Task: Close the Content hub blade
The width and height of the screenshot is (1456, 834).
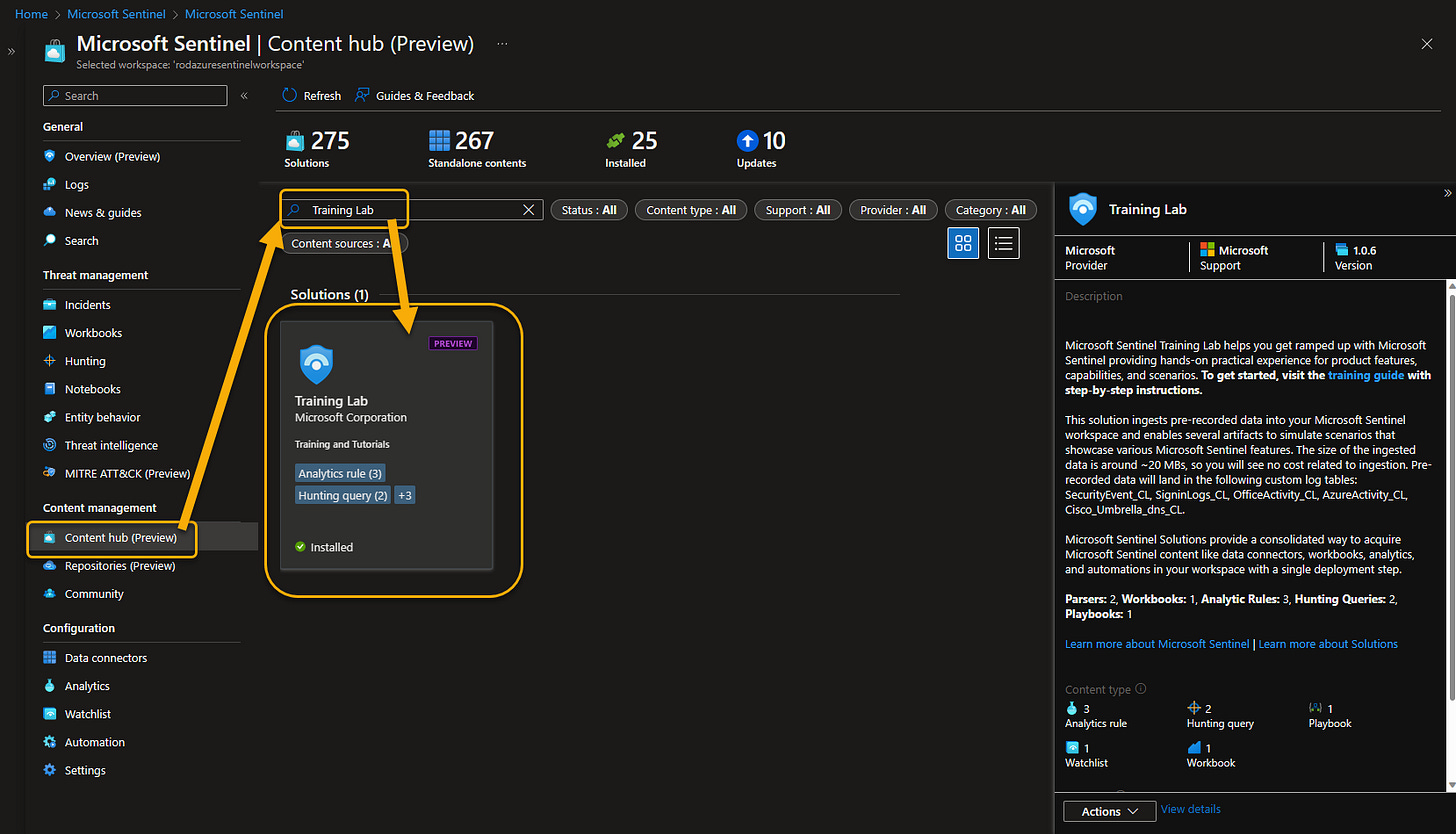Action: (x=1427, y=44)
